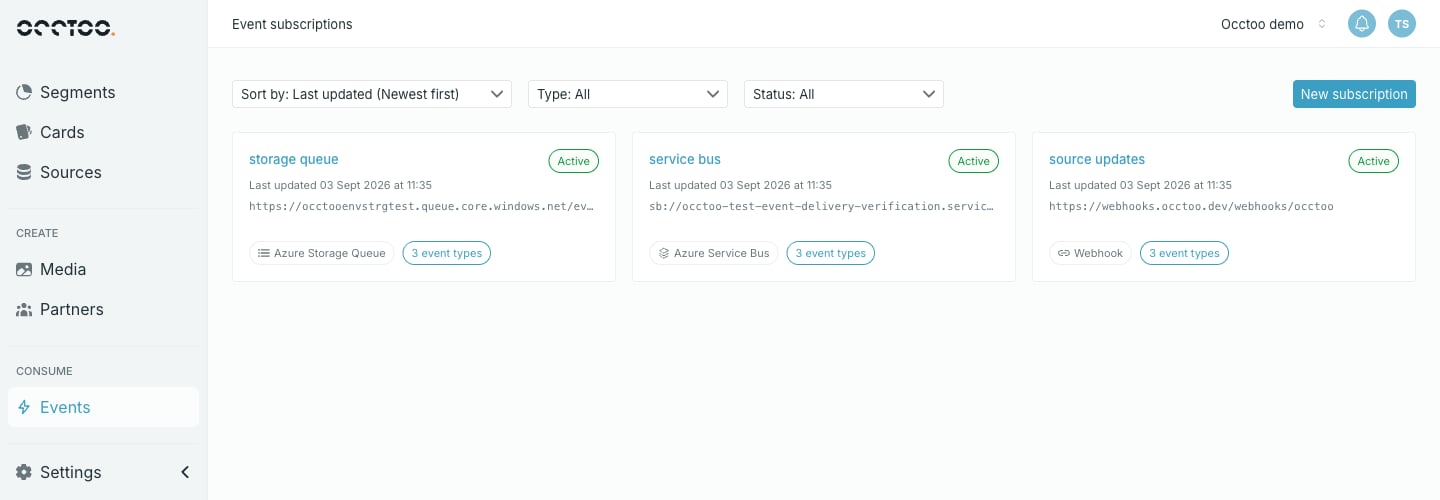The height and width of the screenshot is (500, 1440).
Task: Click 3 event types on service bus card
Action: [831, 253]
